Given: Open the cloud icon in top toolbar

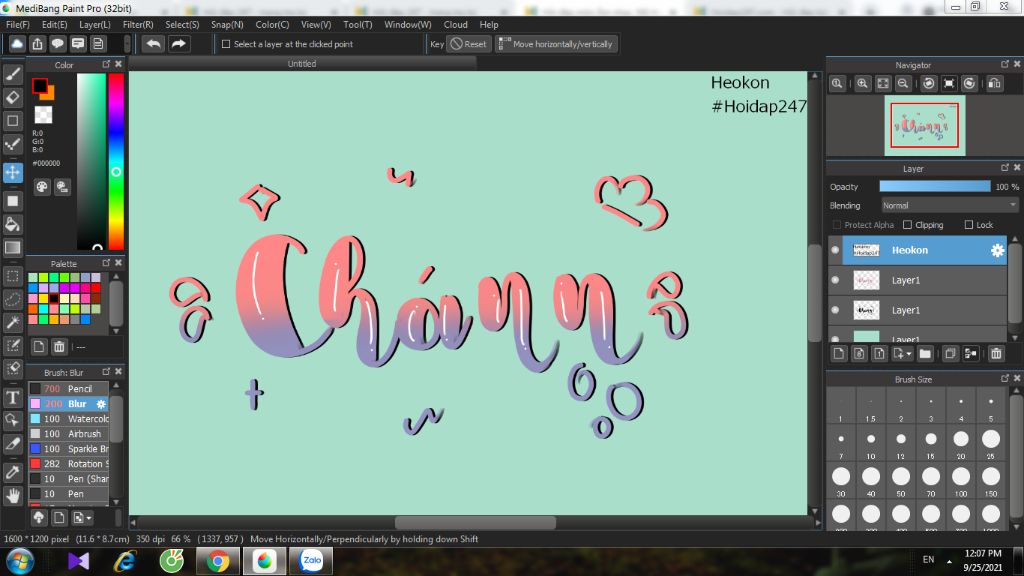Looking at the screenshot, I should (x=17, y=44).
